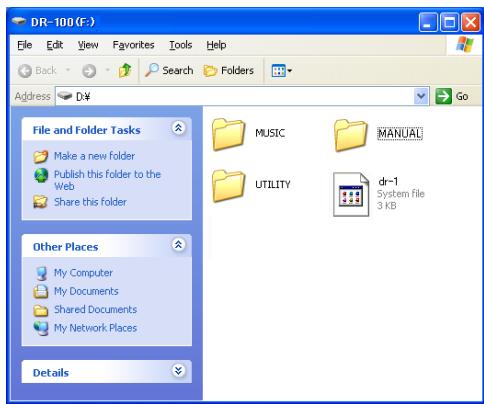Click Publish this folder to the Web
Image resolution: width=484 pixels, height=404 pixels.
point(107,180)
